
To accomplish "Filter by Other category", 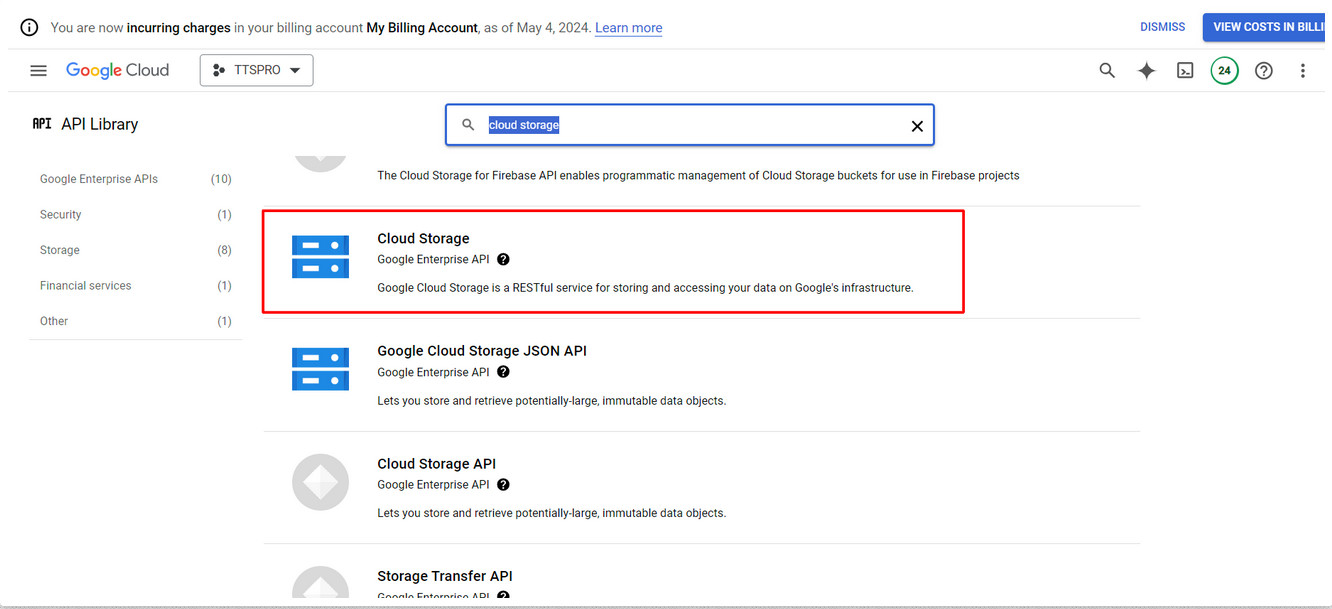I will (135, 321).
